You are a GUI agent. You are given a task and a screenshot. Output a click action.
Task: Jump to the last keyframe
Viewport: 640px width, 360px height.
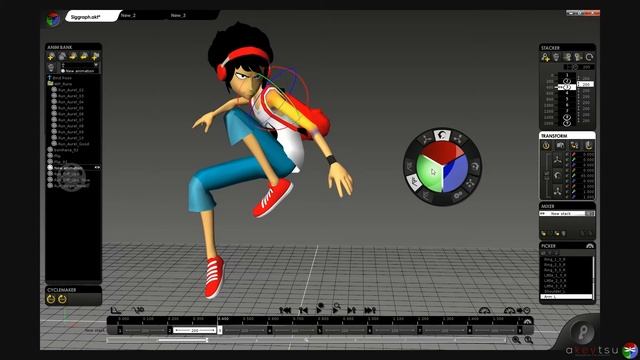coord(370,310)
